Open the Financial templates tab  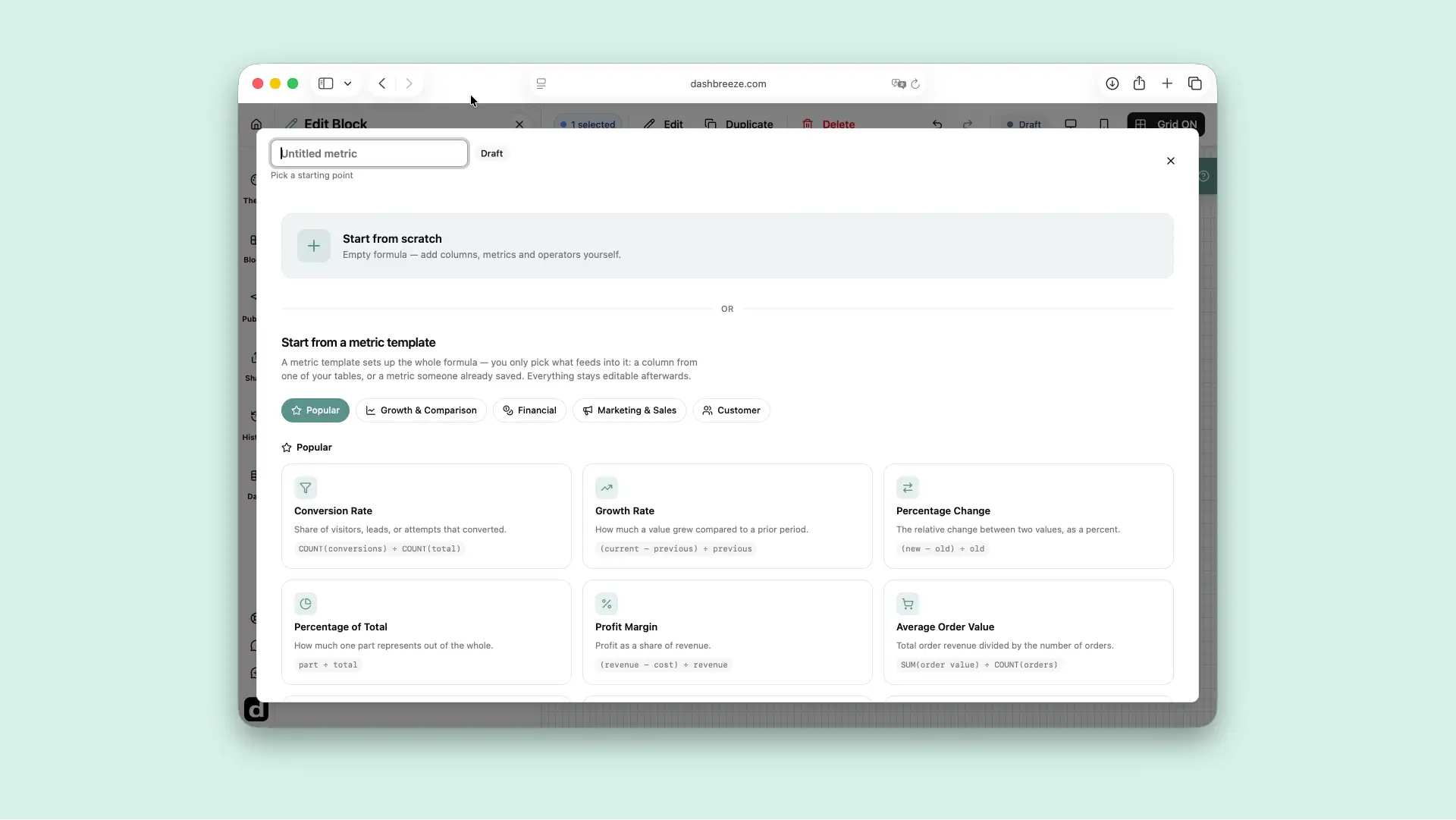tap(529, 410)
